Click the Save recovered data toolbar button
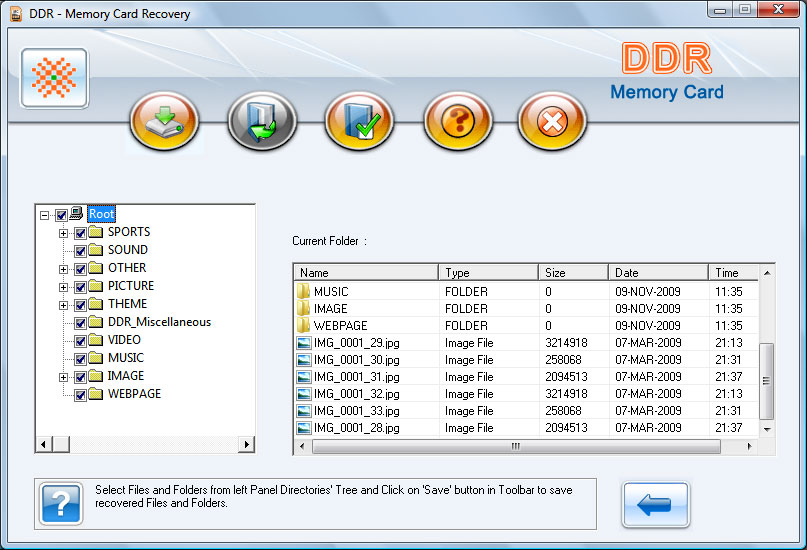This screenshot has height=550, width=807. 164,121
